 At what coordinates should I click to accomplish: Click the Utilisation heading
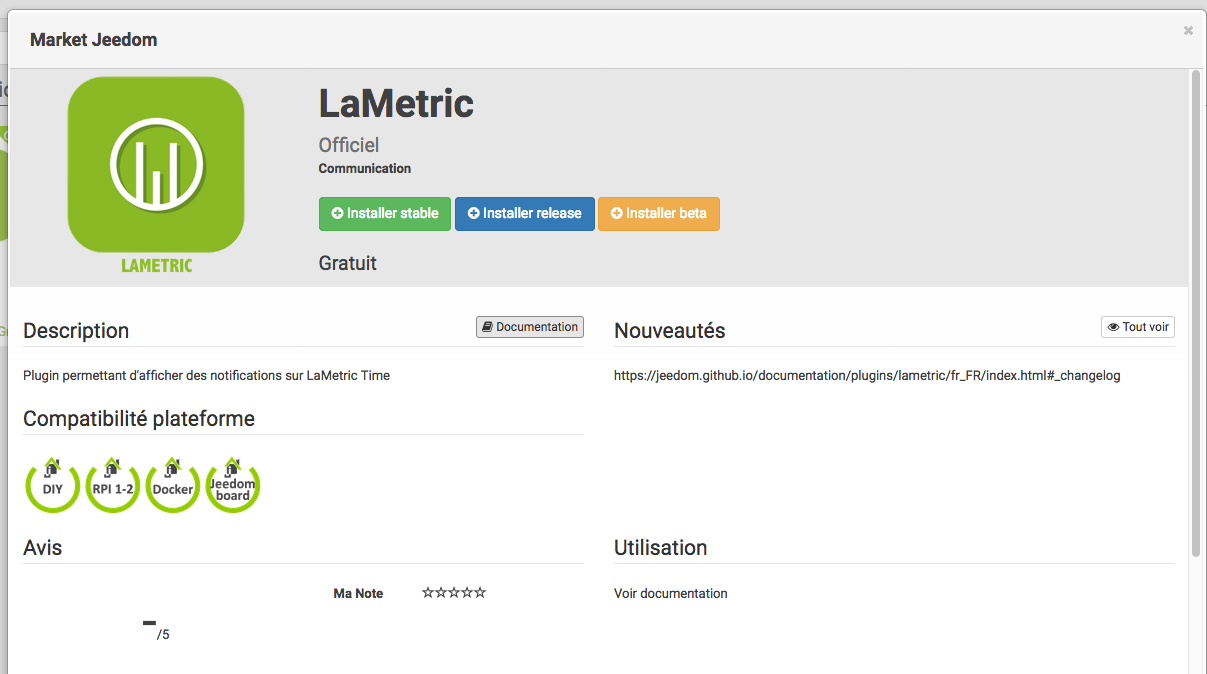click(661, 548)
